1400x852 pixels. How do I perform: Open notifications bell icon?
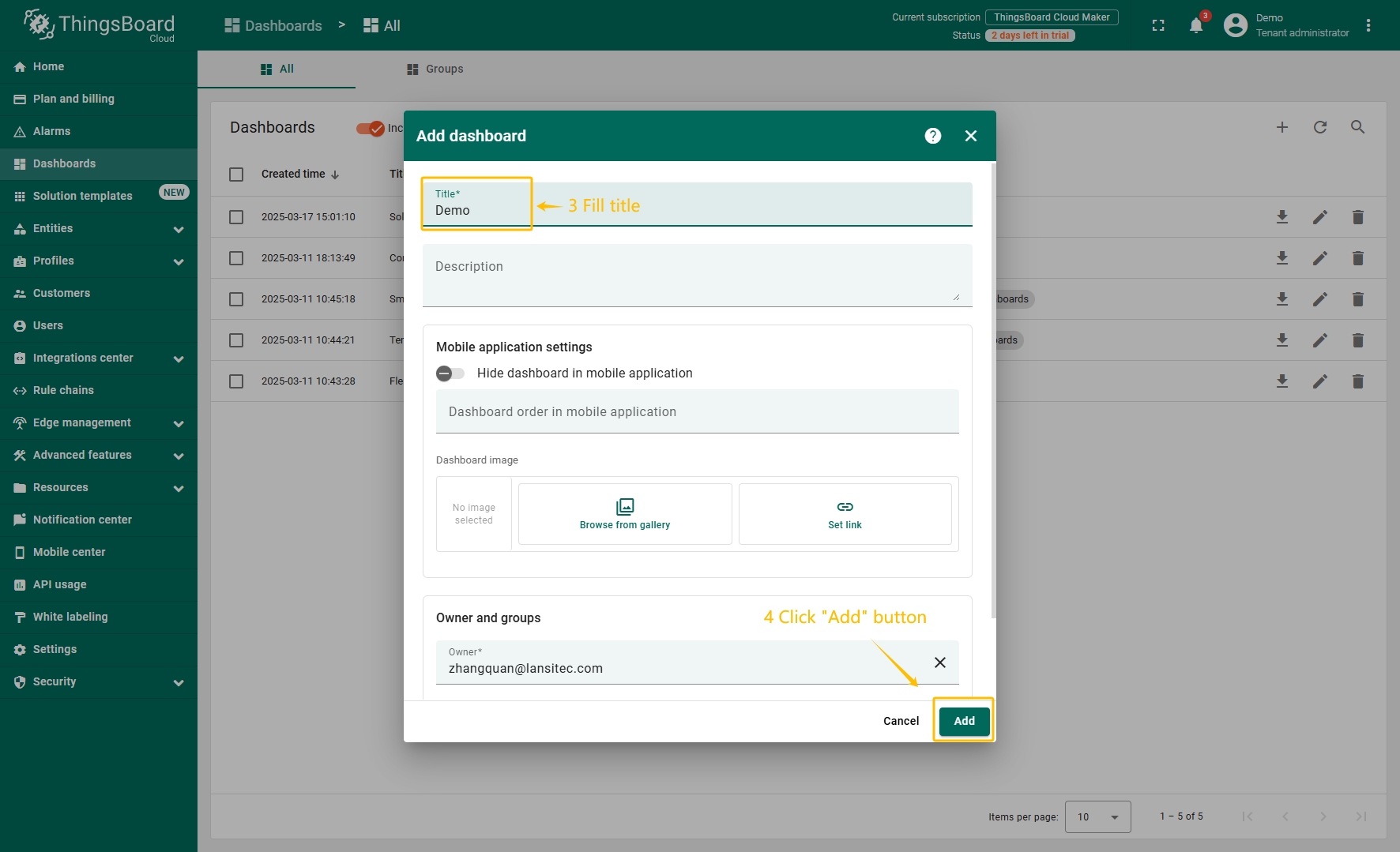pyautogui.click(x=1196, y=25)
